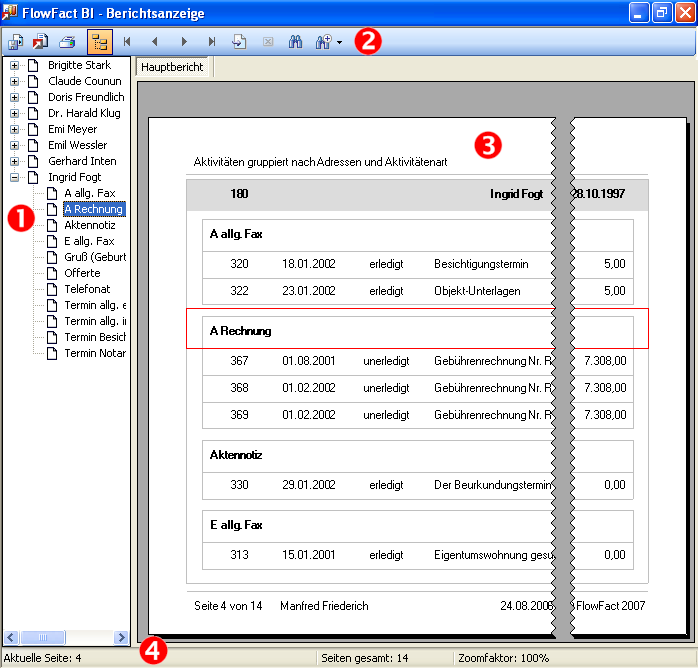Go to the next report page
698x668 pixels.
184,42
